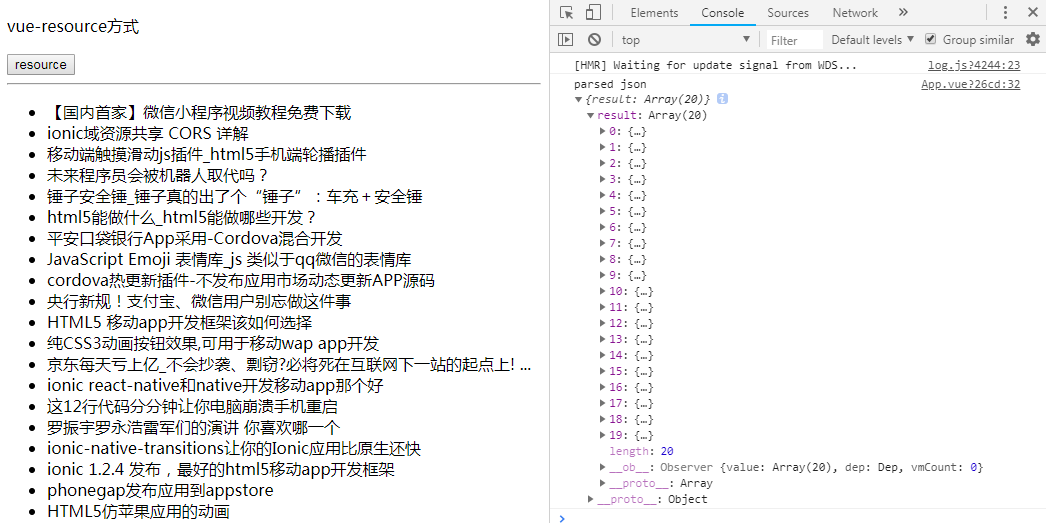Expand array item 19
This screenshot has width=1046, height=523.
(603, 436)
